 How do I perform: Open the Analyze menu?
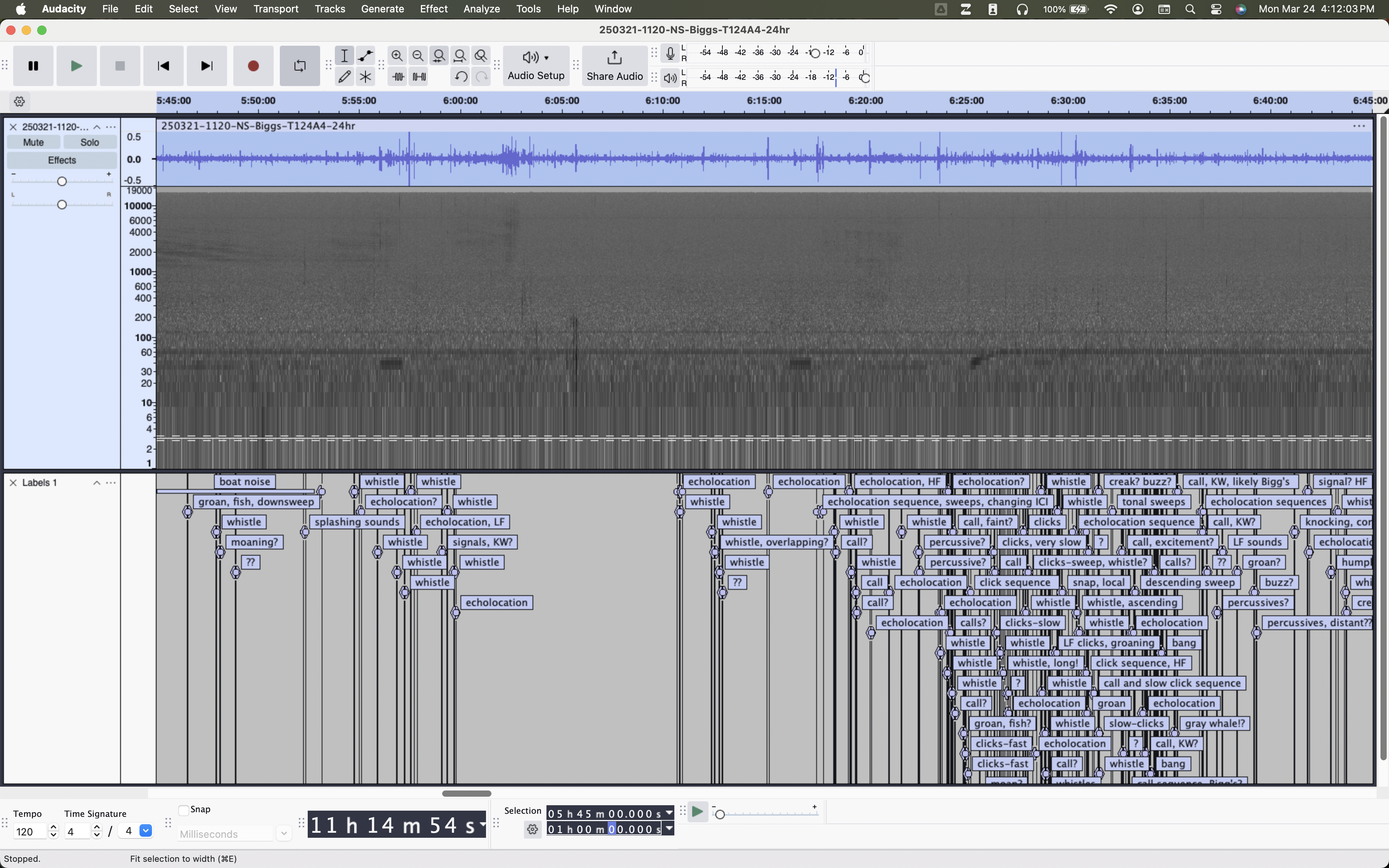pyautogui.click(x=481, y=9)
